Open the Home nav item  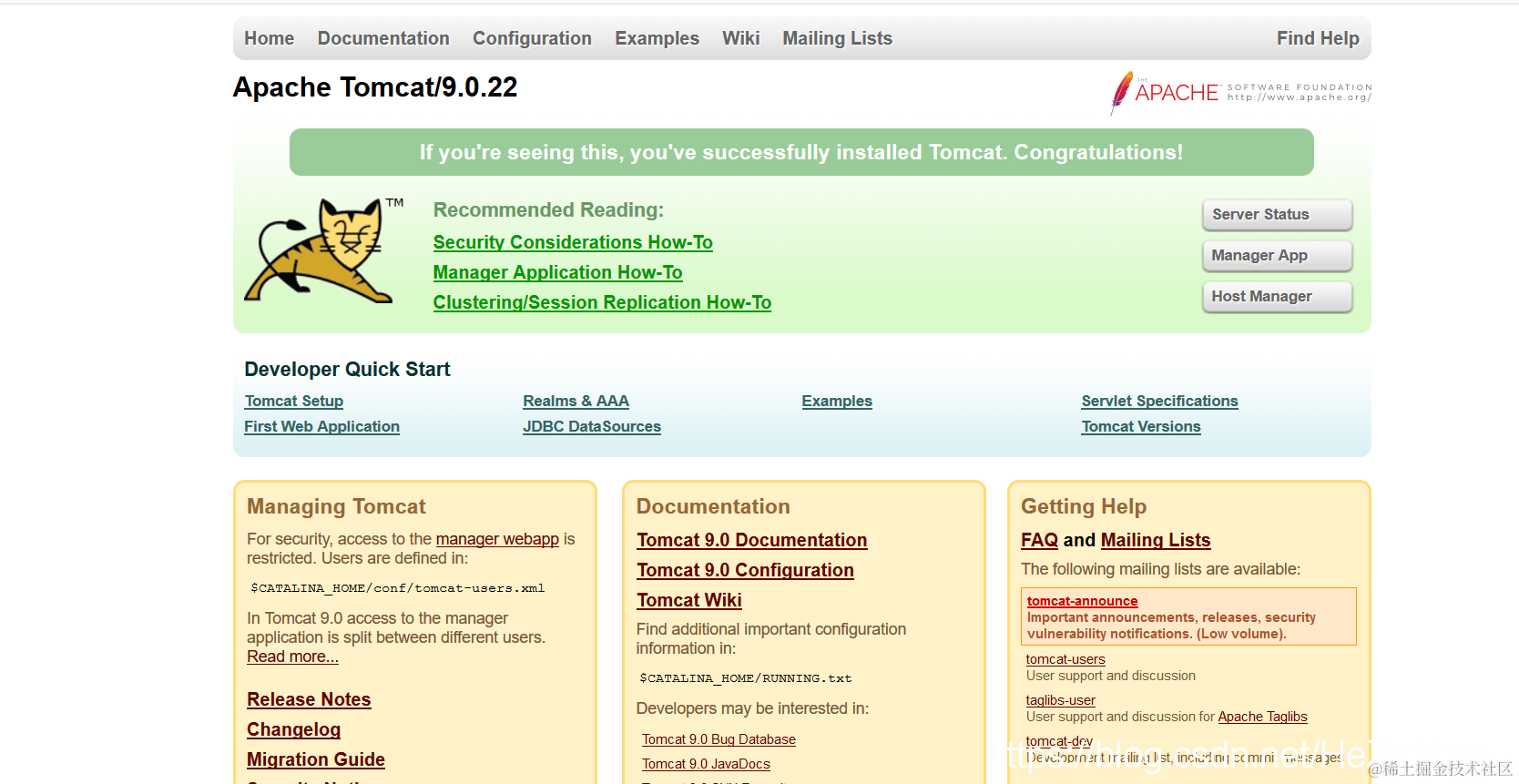269,38
